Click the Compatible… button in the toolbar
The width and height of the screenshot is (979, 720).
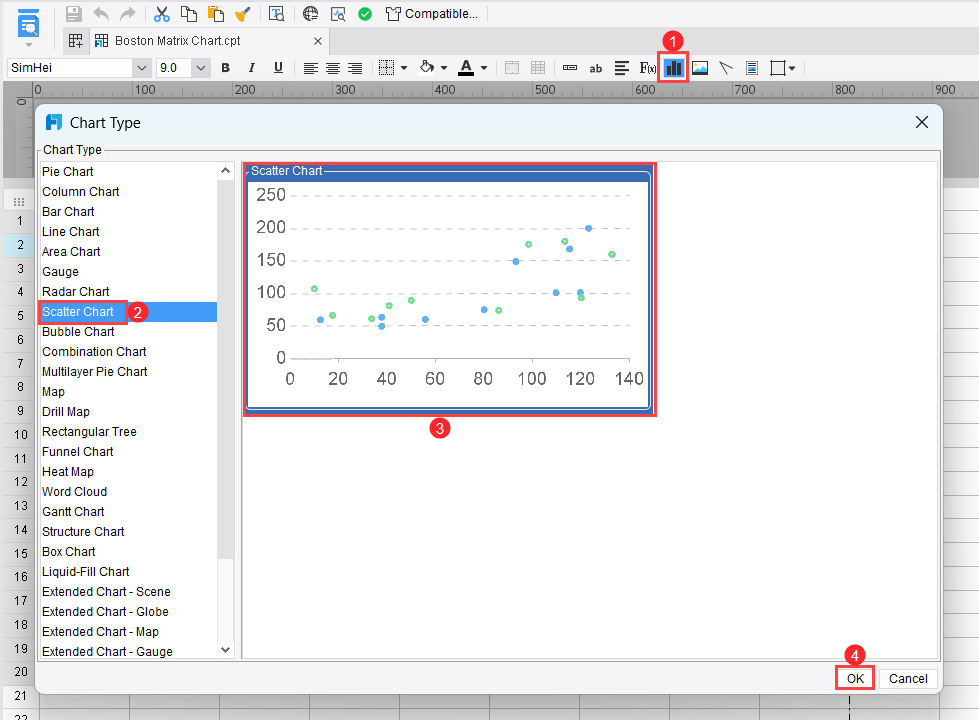click(431, 14)
